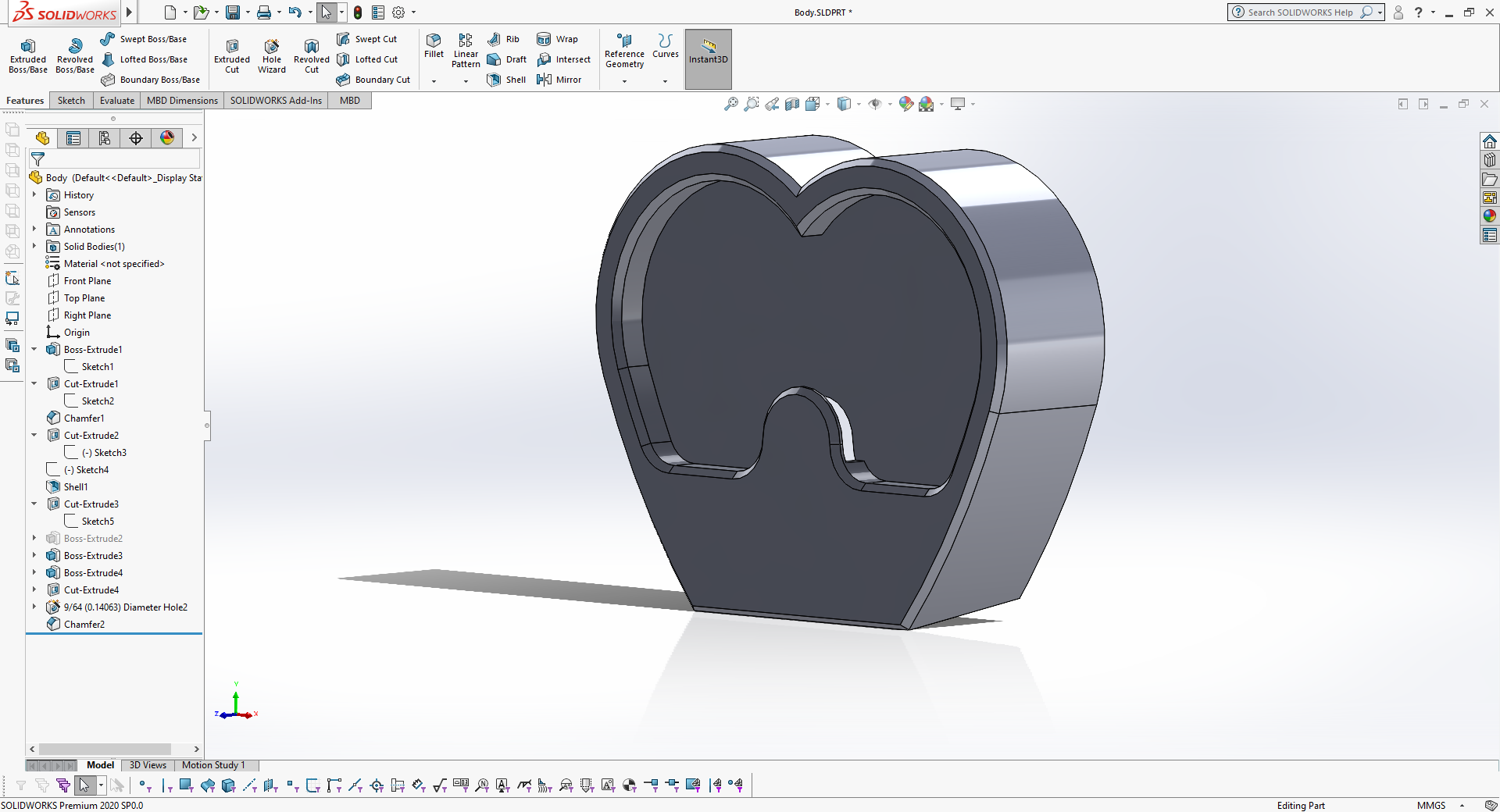
Task: Select the Revolved Cut tool
Action: tap(312, 56)
